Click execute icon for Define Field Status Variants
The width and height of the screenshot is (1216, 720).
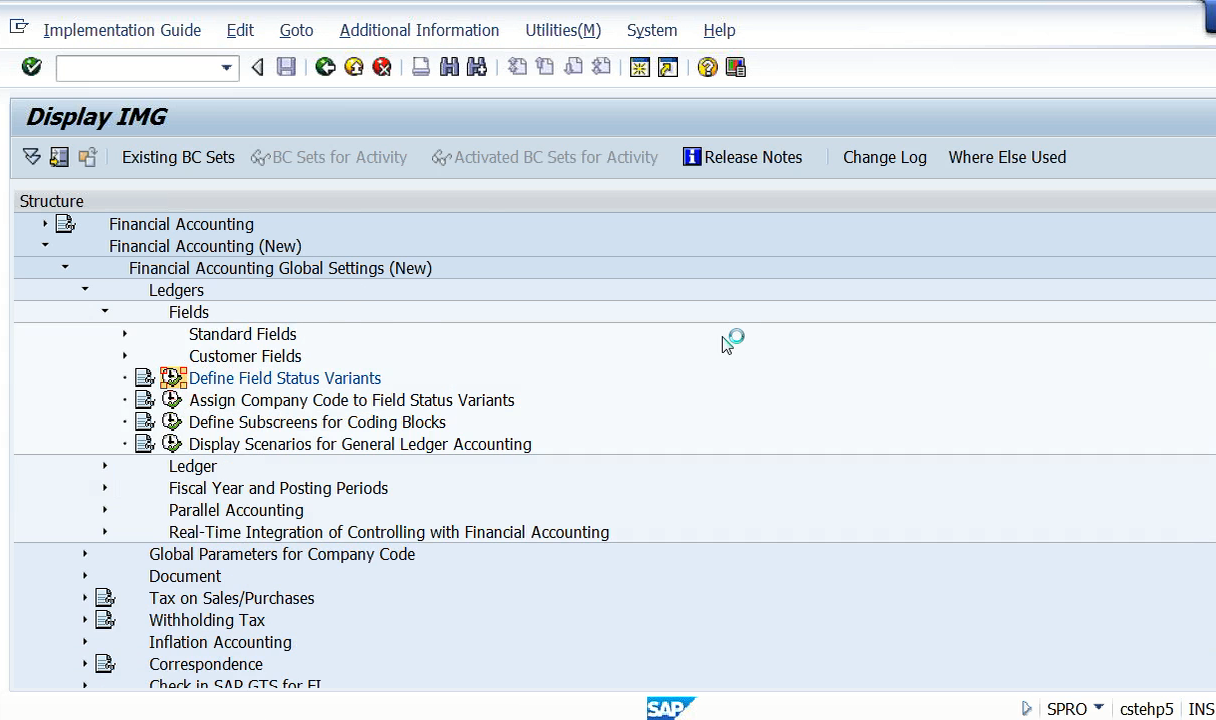tap(173, 378)
